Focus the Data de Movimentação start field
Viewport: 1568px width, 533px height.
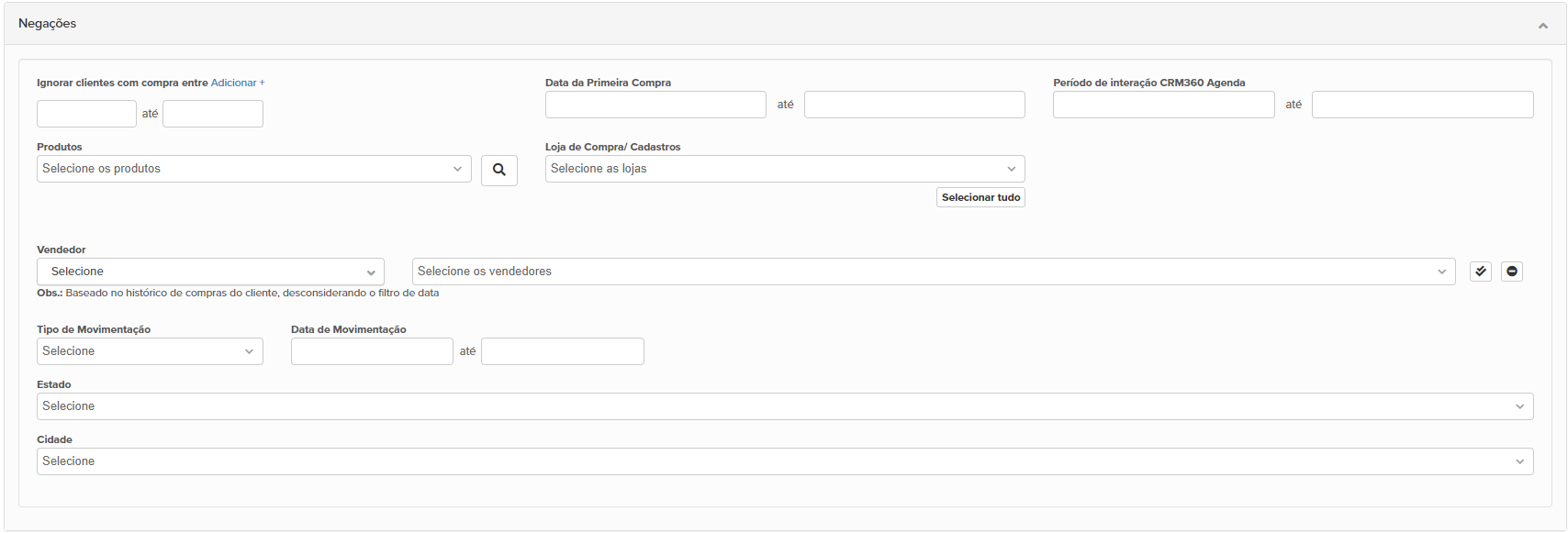tap(372, 351)
